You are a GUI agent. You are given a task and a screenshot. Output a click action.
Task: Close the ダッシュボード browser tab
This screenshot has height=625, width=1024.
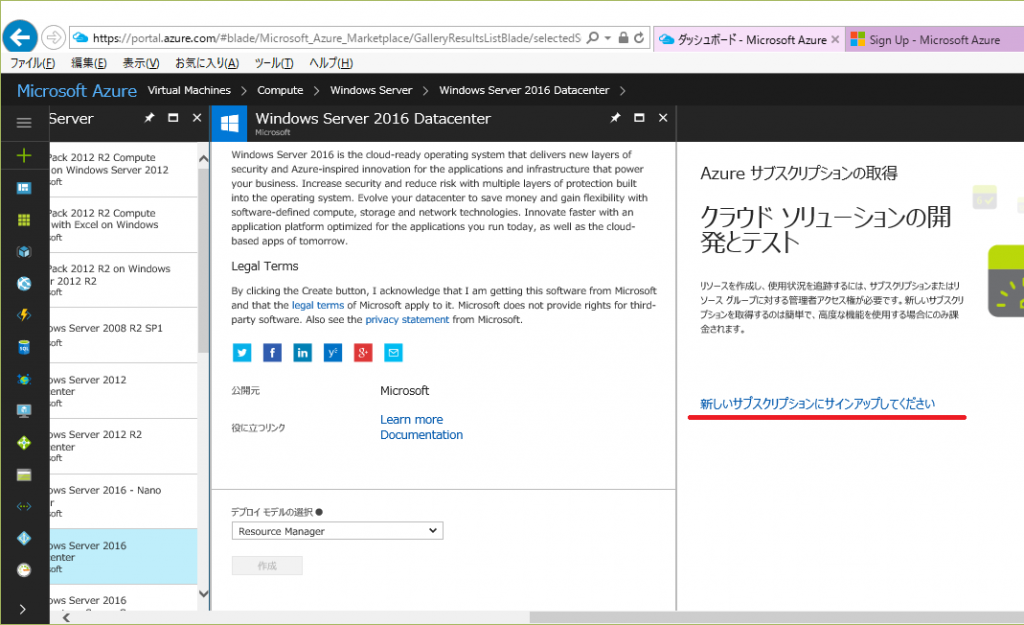coord(835,40)
